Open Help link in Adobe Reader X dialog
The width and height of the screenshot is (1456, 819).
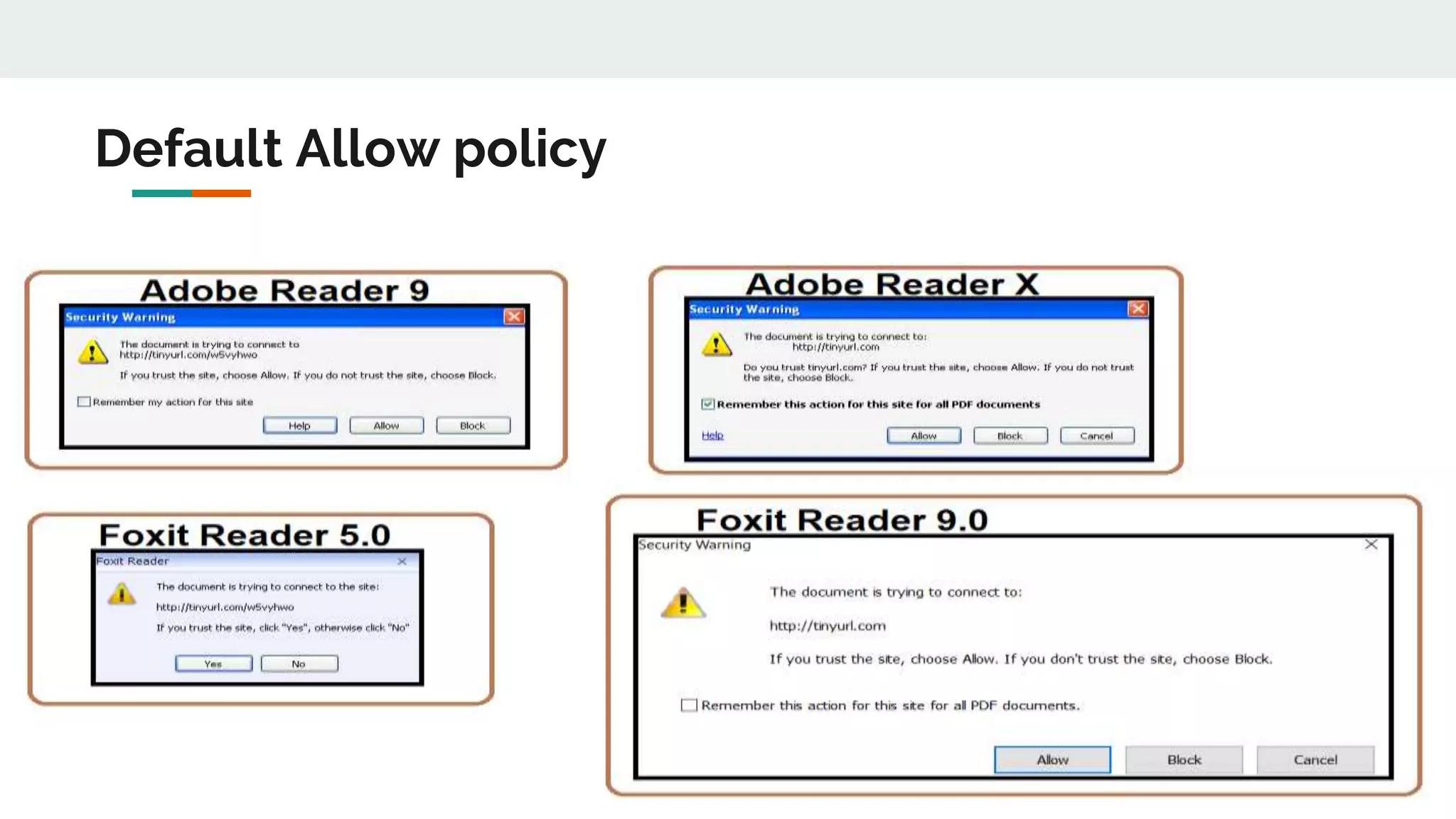coord(712,435)
